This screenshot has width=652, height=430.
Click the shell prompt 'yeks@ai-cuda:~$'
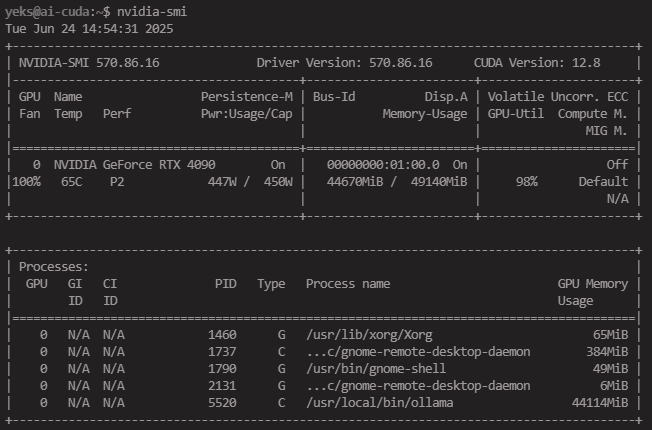pyautogui.click(x=57, y=12)
